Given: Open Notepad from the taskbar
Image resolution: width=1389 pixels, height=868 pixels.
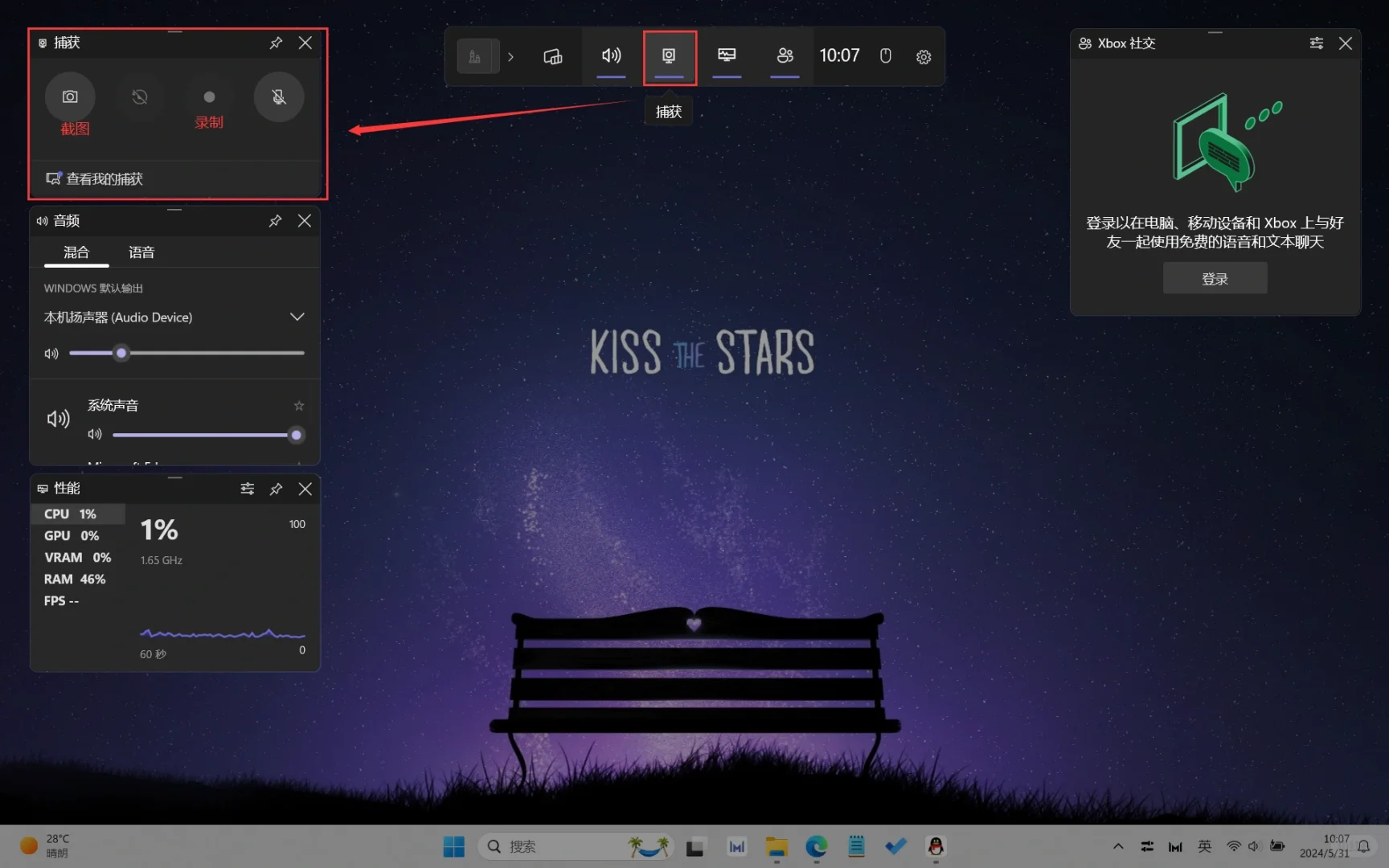Looking at the screenshot, I should 856,846.
